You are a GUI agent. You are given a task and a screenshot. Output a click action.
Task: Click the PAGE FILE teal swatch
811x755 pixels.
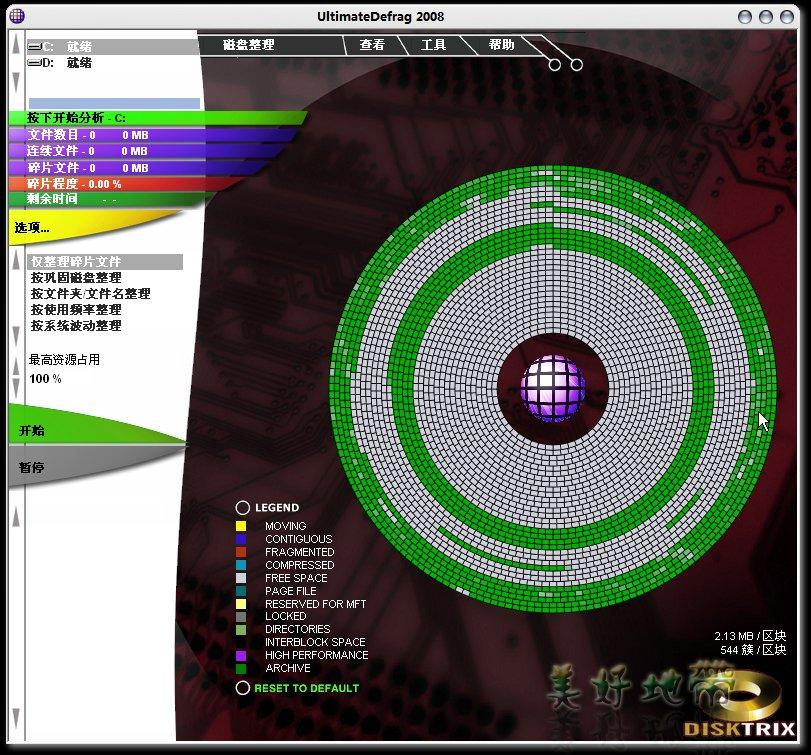click(241, 591)
